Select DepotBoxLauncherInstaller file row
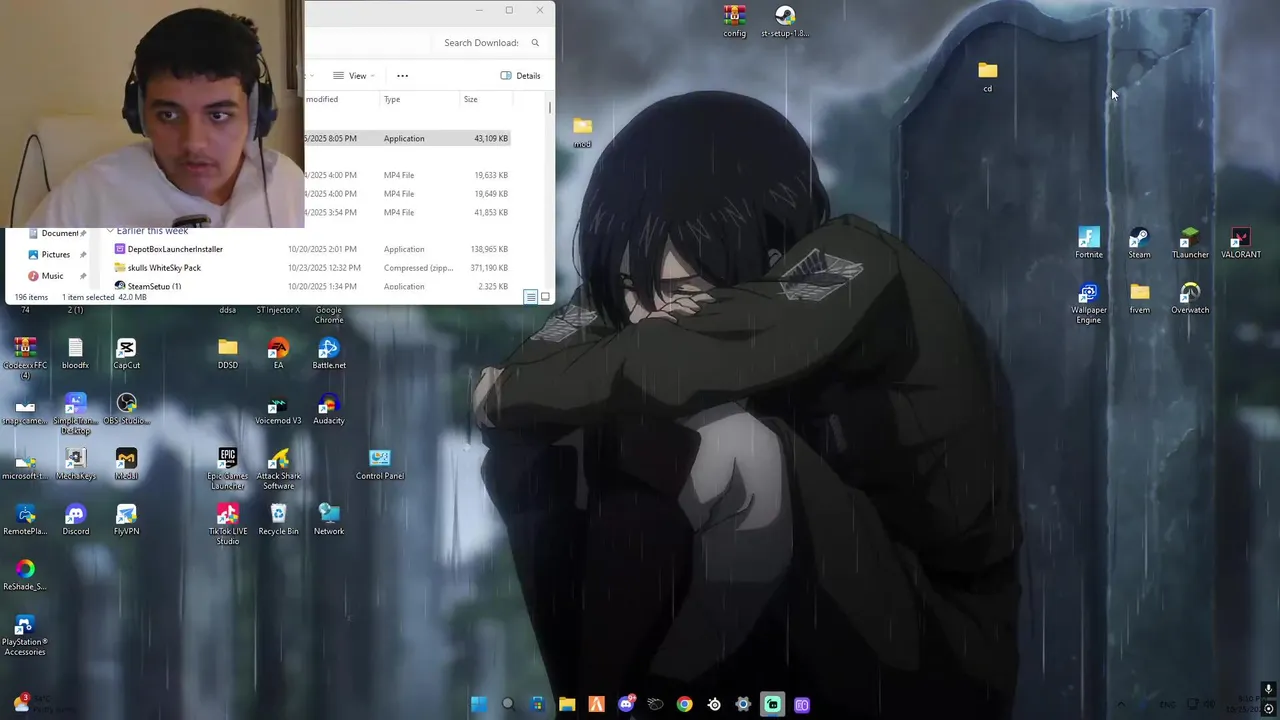Image resolution: width=1280 pixels, height=720 pixels. (x=311, y=249)
